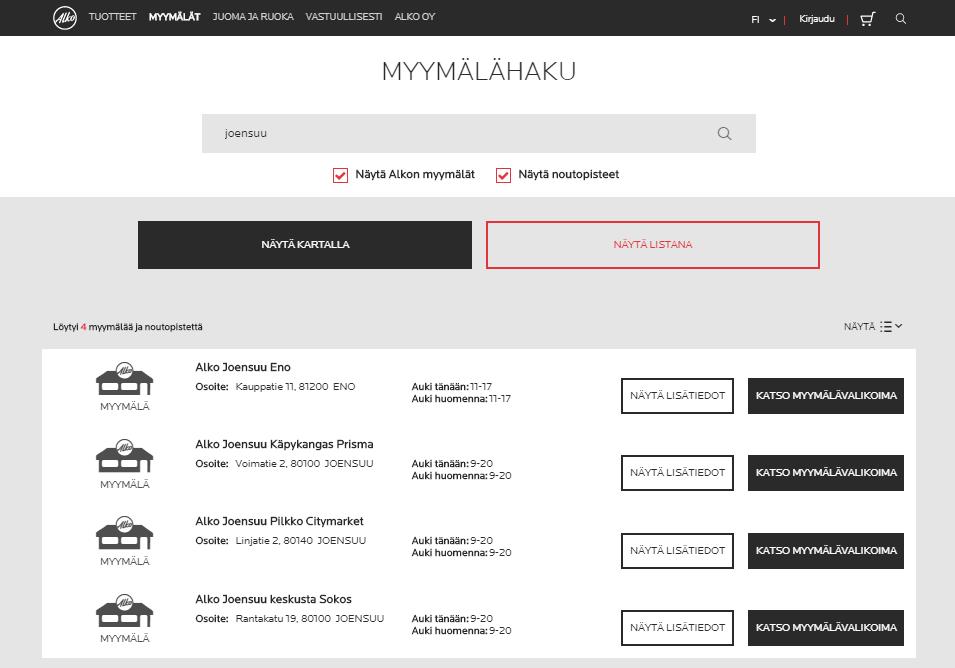Click the Alko logo in the header
The image size is (955, 668).
click(65, 18)
